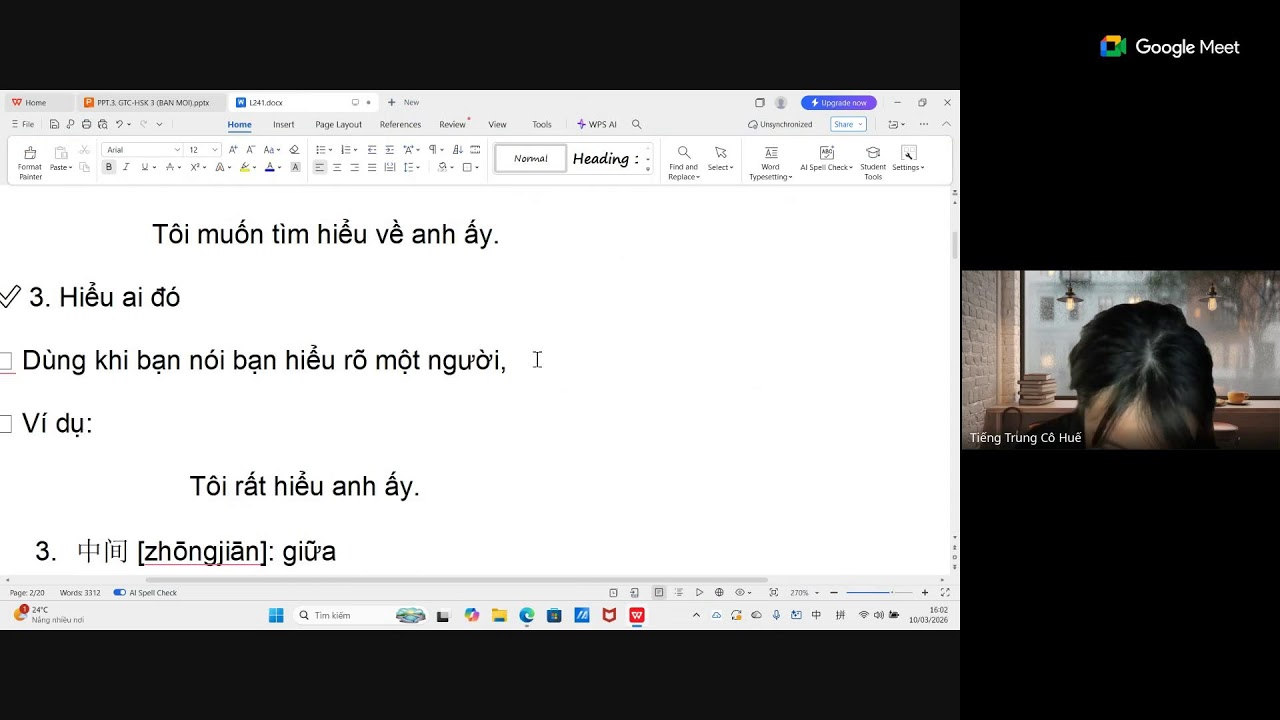
Task: Expand the Numbering list dropdown arrow
Action: click(x=354, y=150)
